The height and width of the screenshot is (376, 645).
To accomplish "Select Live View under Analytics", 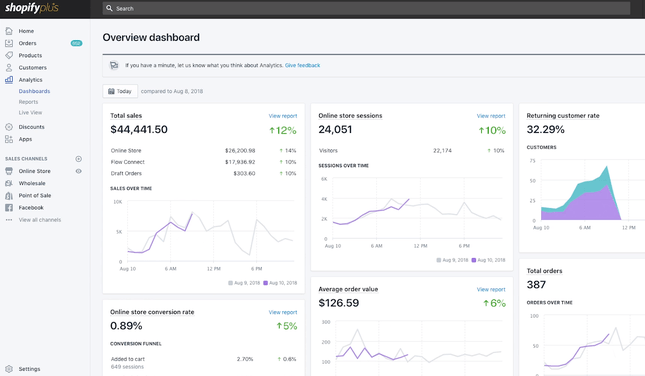I will click(x=30, y=113).
